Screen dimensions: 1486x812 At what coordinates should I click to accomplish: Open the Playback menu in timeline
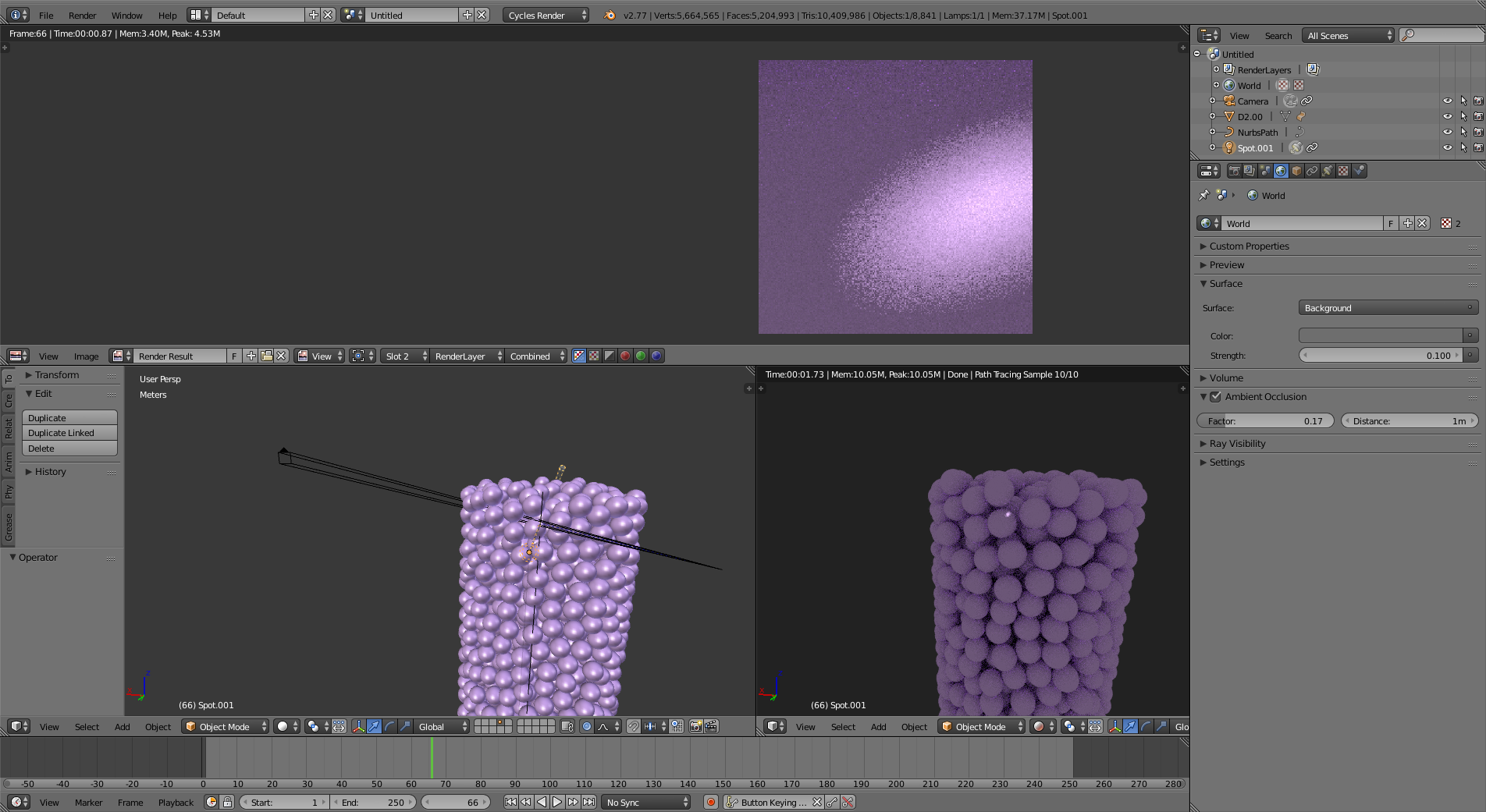[176, 802]
